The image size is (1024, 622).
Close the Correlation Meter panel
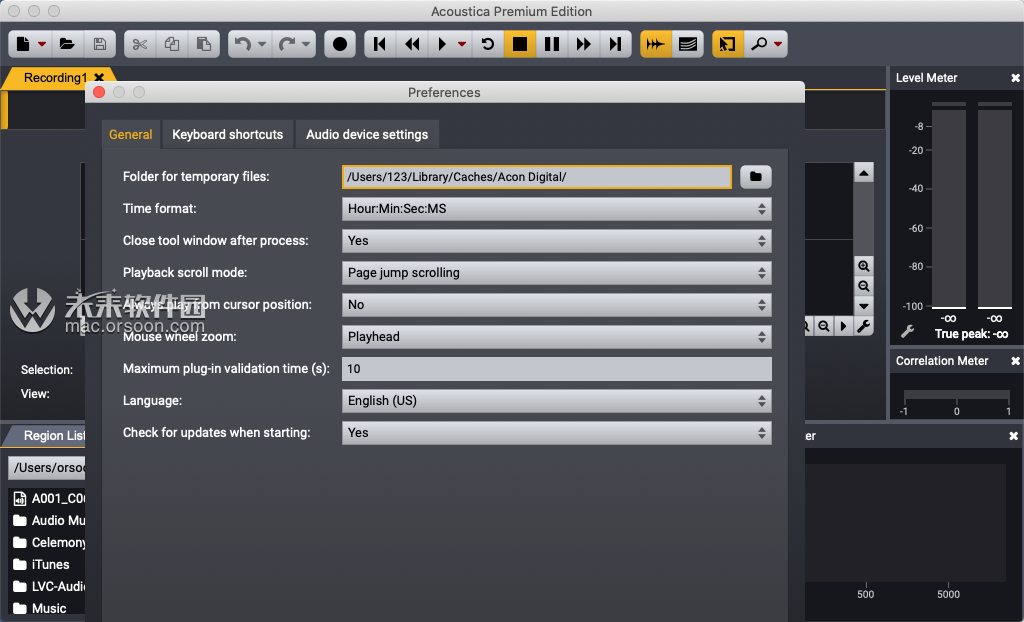(1015, 361)
